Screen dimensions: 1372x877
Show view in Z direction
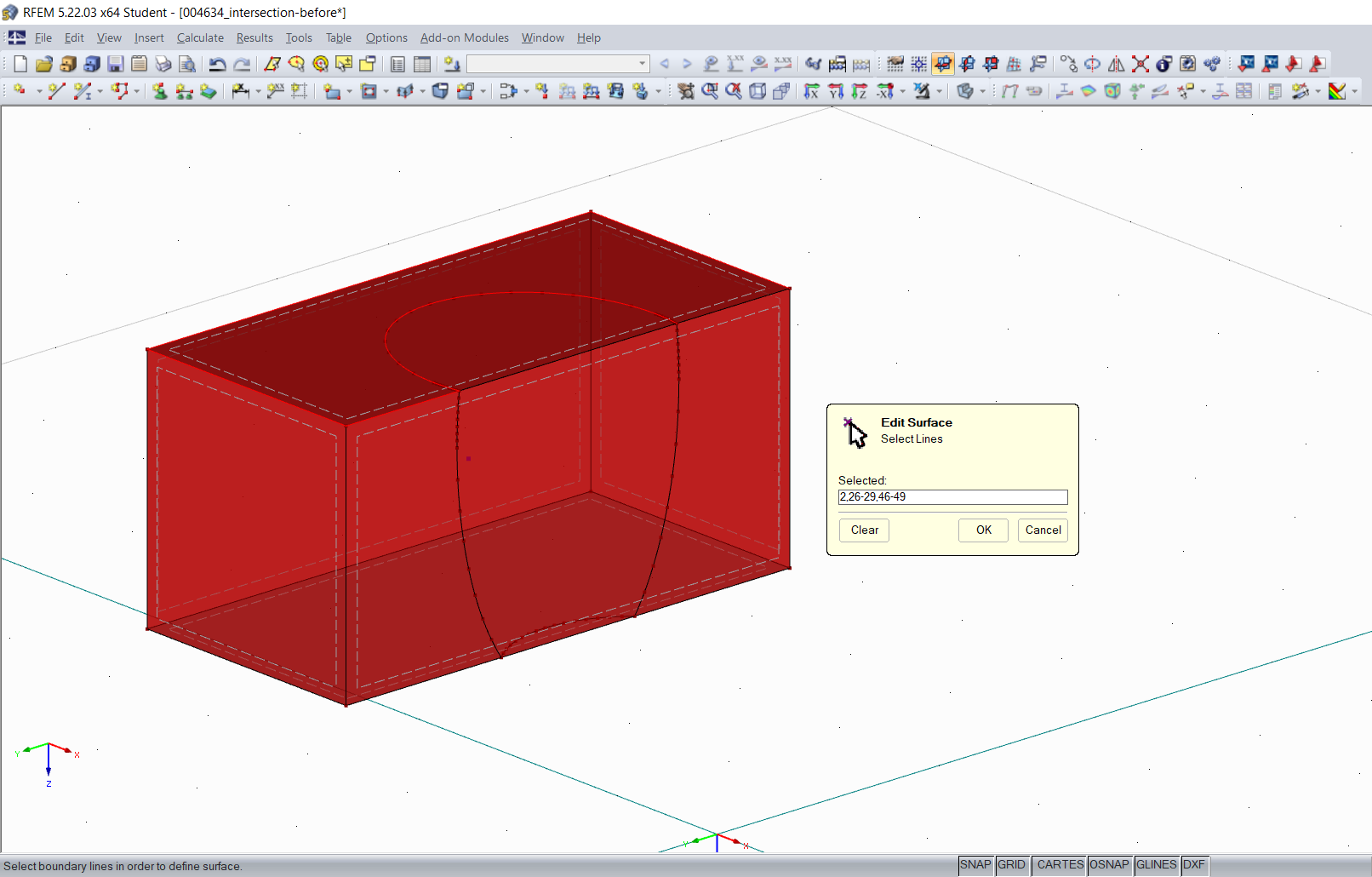860,91
